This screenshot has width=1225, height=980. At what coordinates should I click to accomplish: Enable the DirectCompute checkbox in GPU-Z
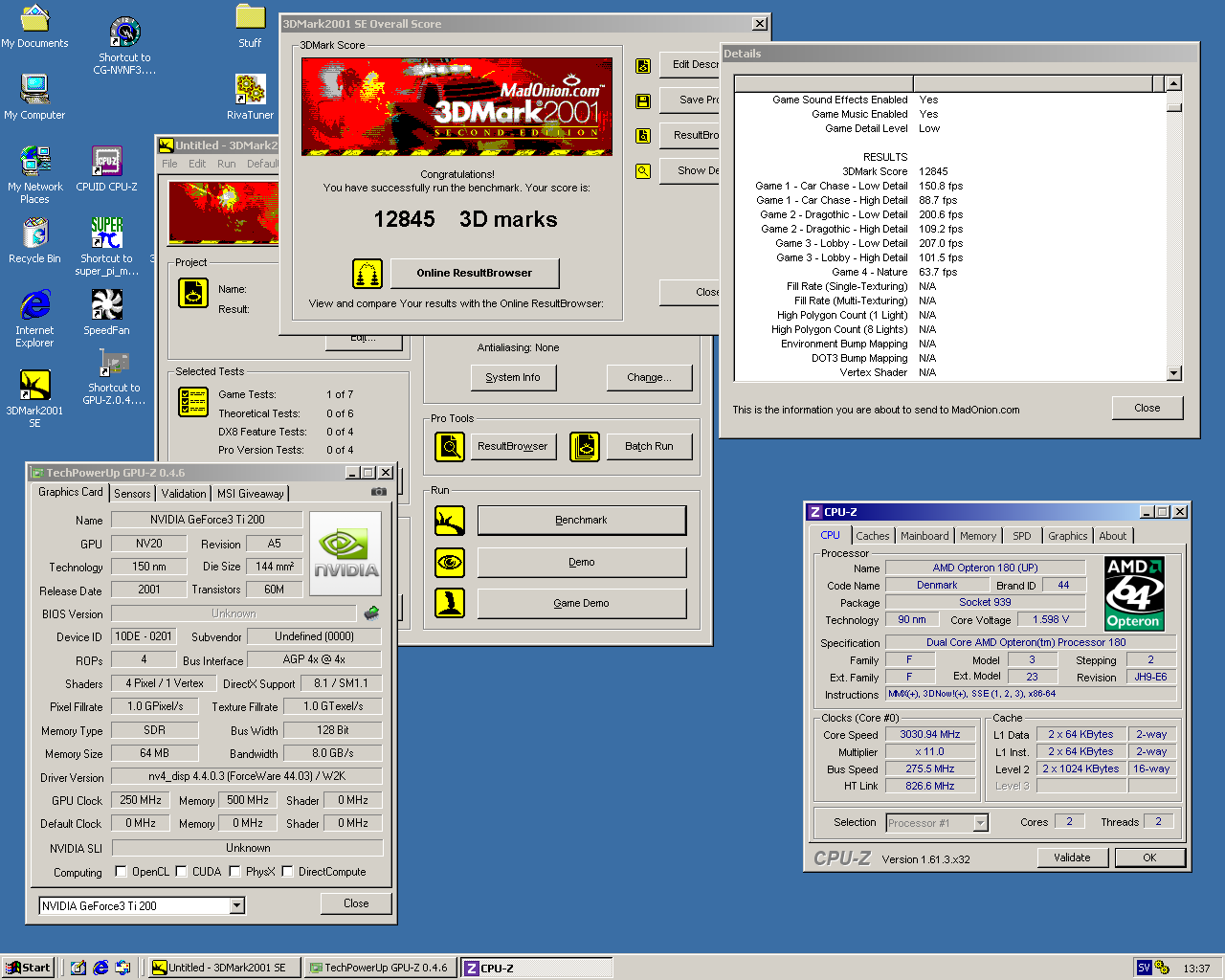click(287, 871)
